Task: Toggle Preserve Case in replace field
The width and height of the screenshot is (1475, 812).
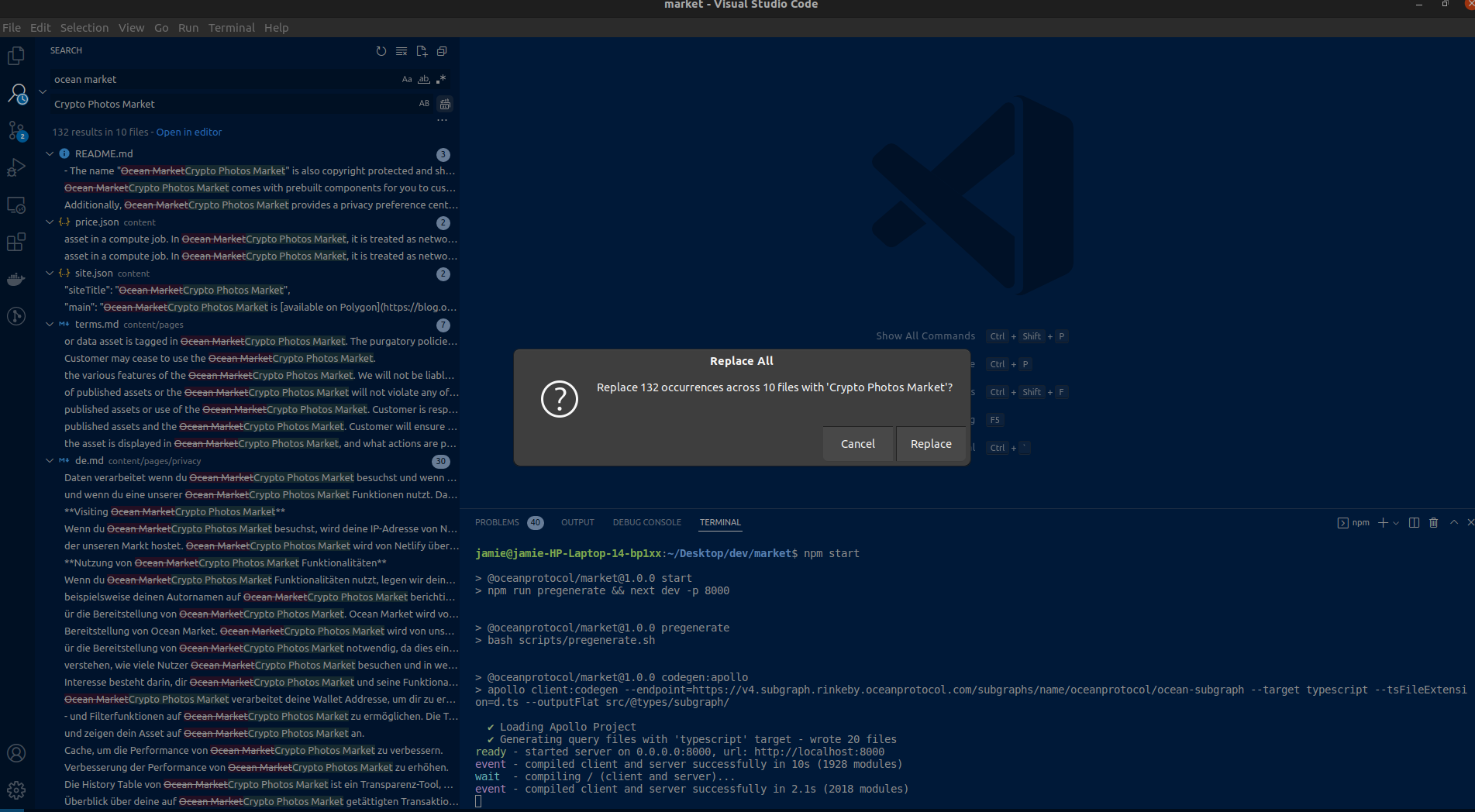Action: [424, 104]
